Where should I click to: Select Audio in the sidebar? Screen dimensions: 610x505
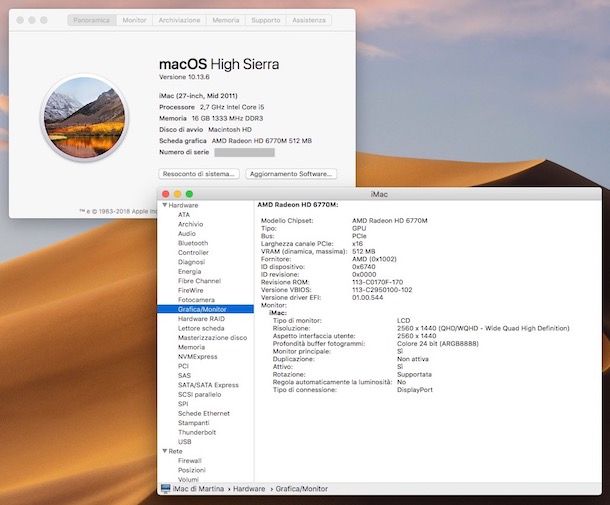(x=187, y=233)
